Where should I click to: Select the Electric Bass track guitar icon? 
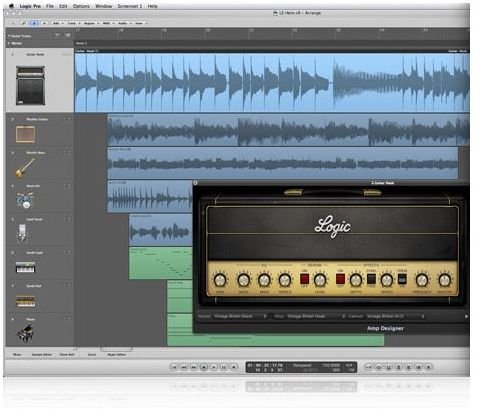[25, 168]
